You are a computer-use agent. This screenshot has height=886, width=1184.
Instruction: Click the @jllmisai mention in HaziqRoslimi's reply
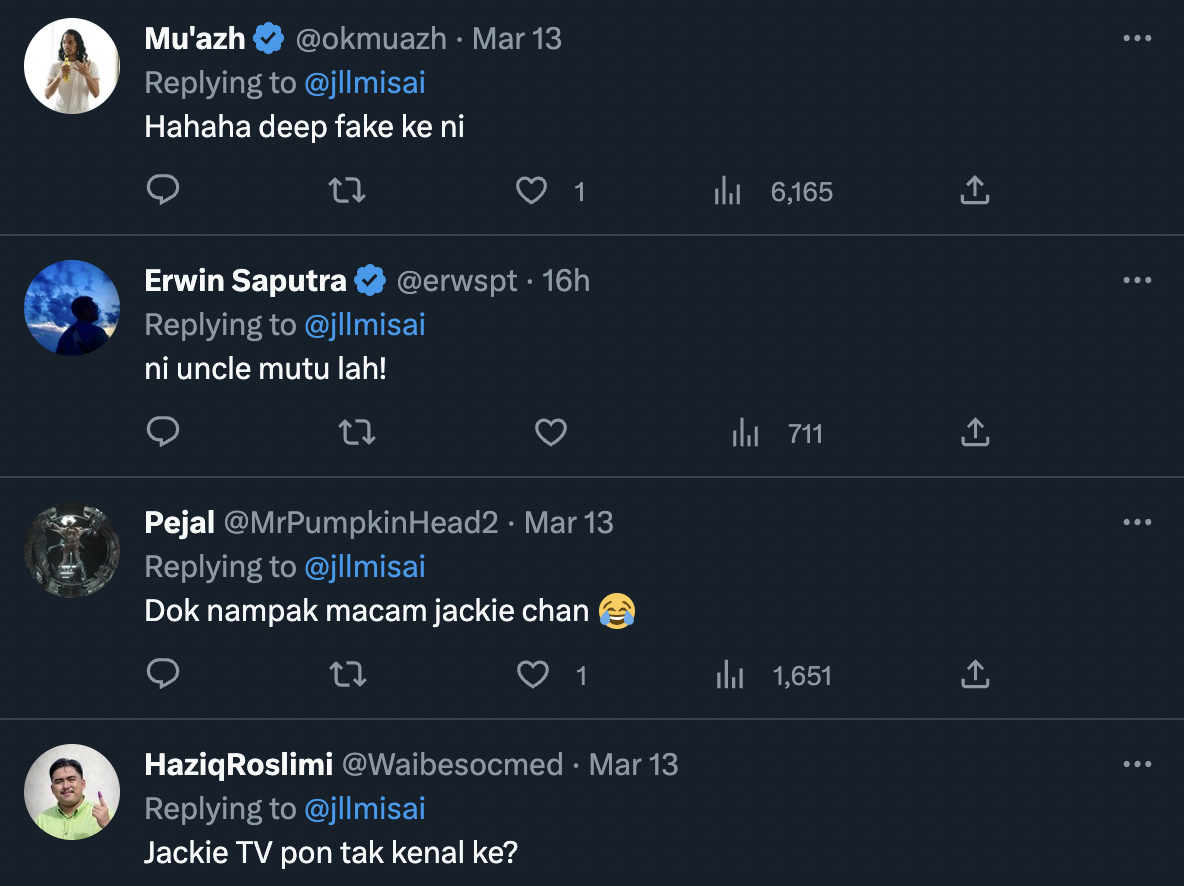click(365, 809)
